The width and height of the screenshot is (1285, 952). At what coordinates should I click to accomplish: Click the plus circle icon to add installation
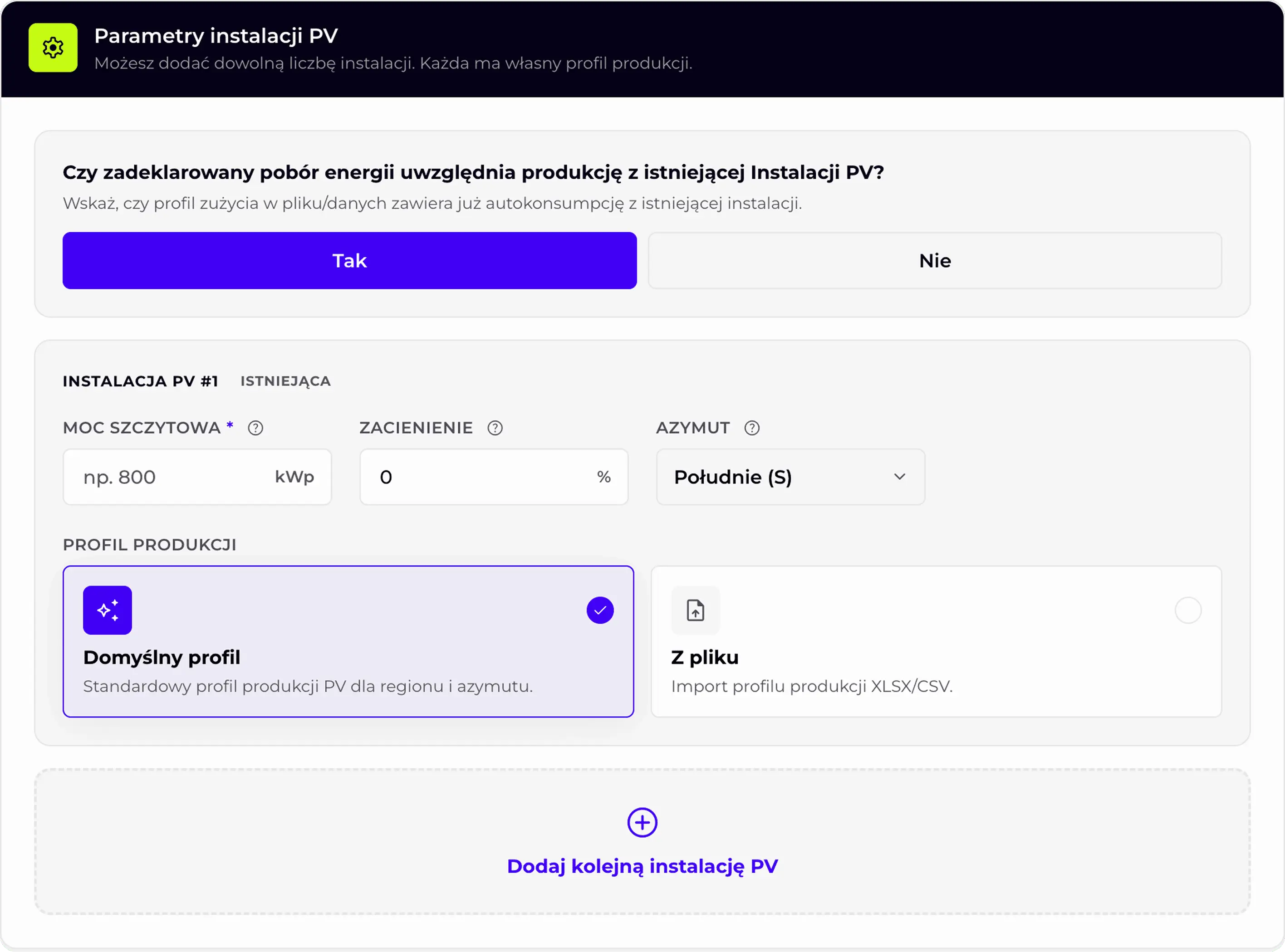click(642, 822)
